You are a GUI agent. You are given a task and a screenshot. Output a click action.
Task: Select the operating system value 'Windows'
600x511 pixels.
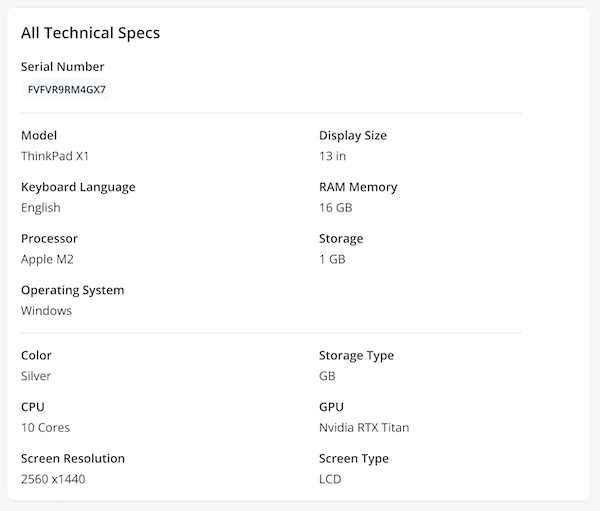coord(46,311)
